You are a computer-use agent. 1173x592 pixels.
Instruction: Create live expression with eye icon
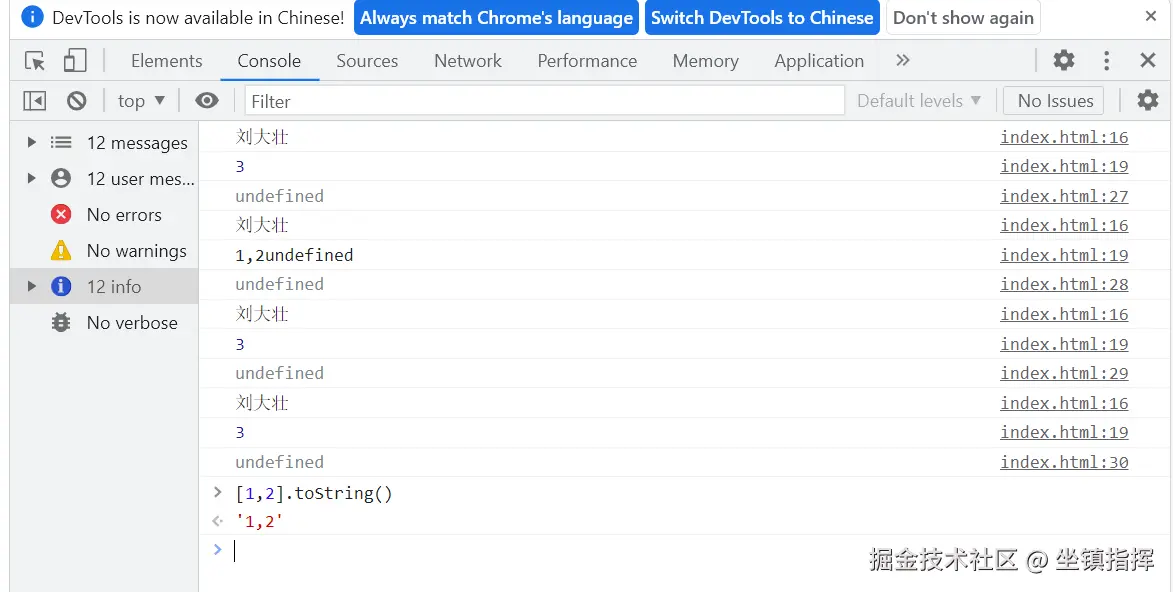click(x=206, y=100)
